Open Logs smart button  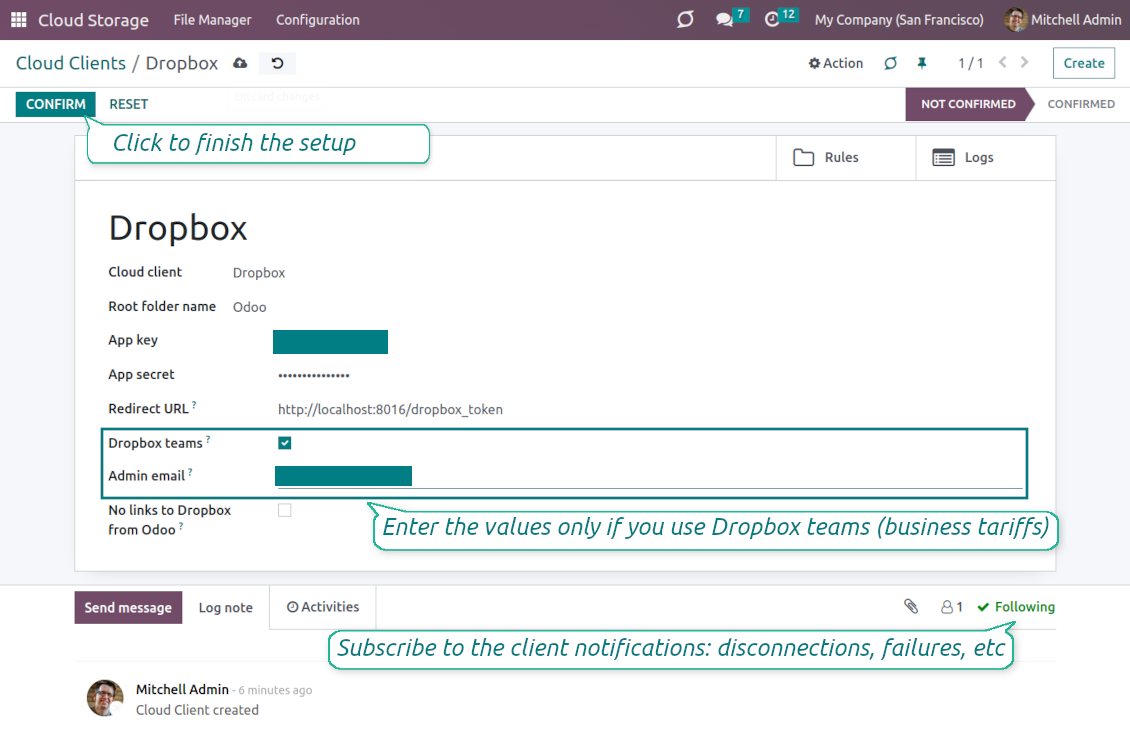pos(986,157)
